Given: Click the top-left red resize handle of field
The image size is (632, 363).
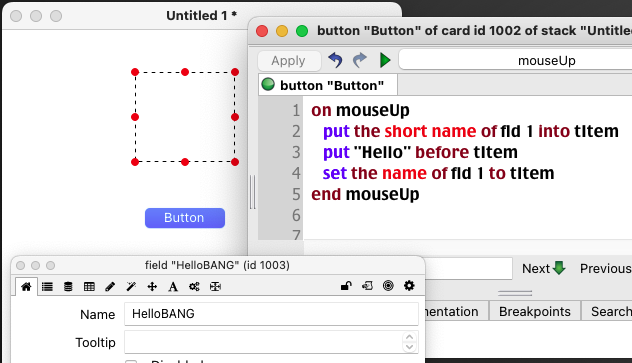Looking at the screenshot, I should (x=135, y=72).
